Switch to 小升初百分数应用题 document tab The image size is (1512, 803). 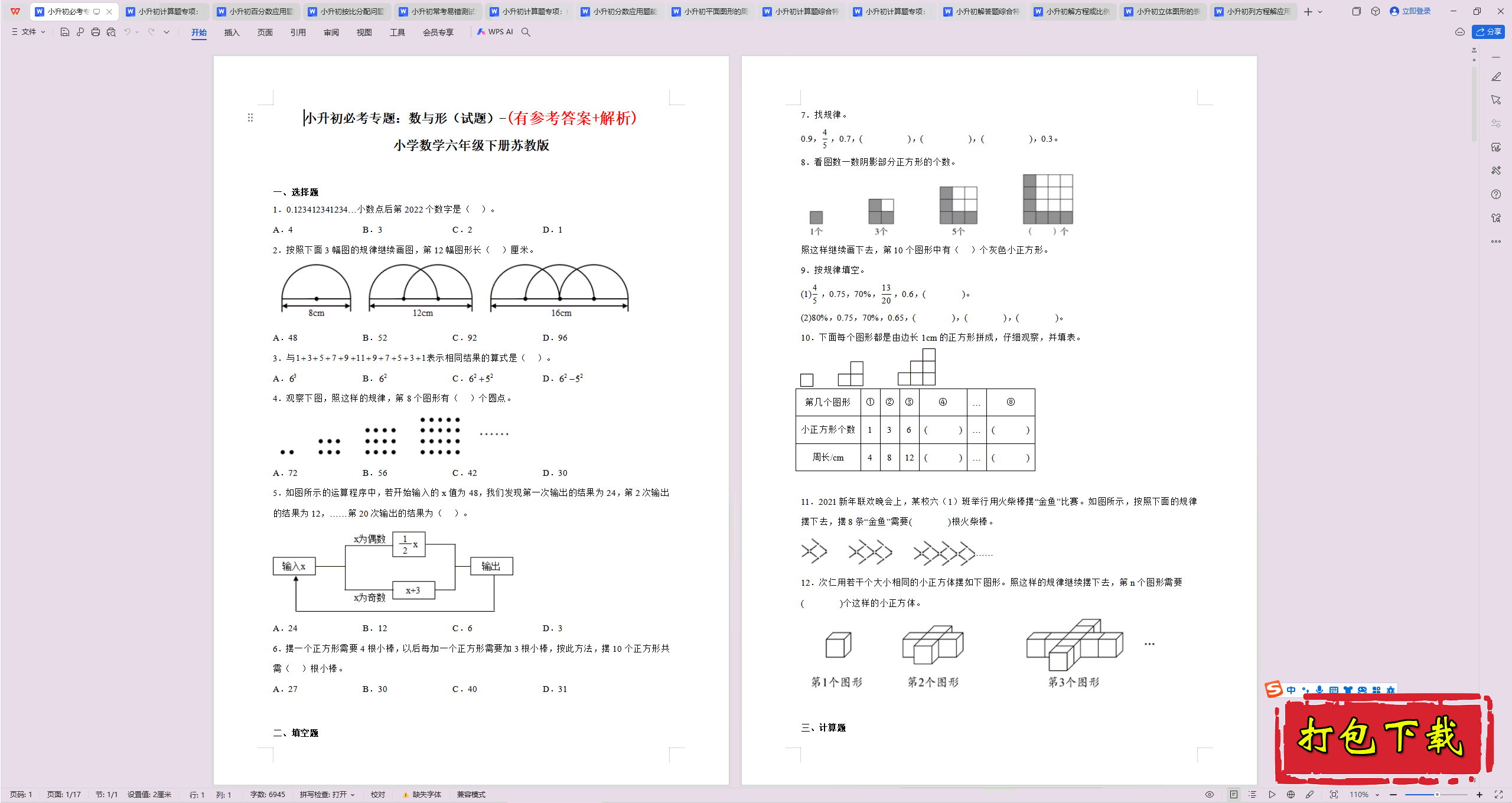[256, 11]
